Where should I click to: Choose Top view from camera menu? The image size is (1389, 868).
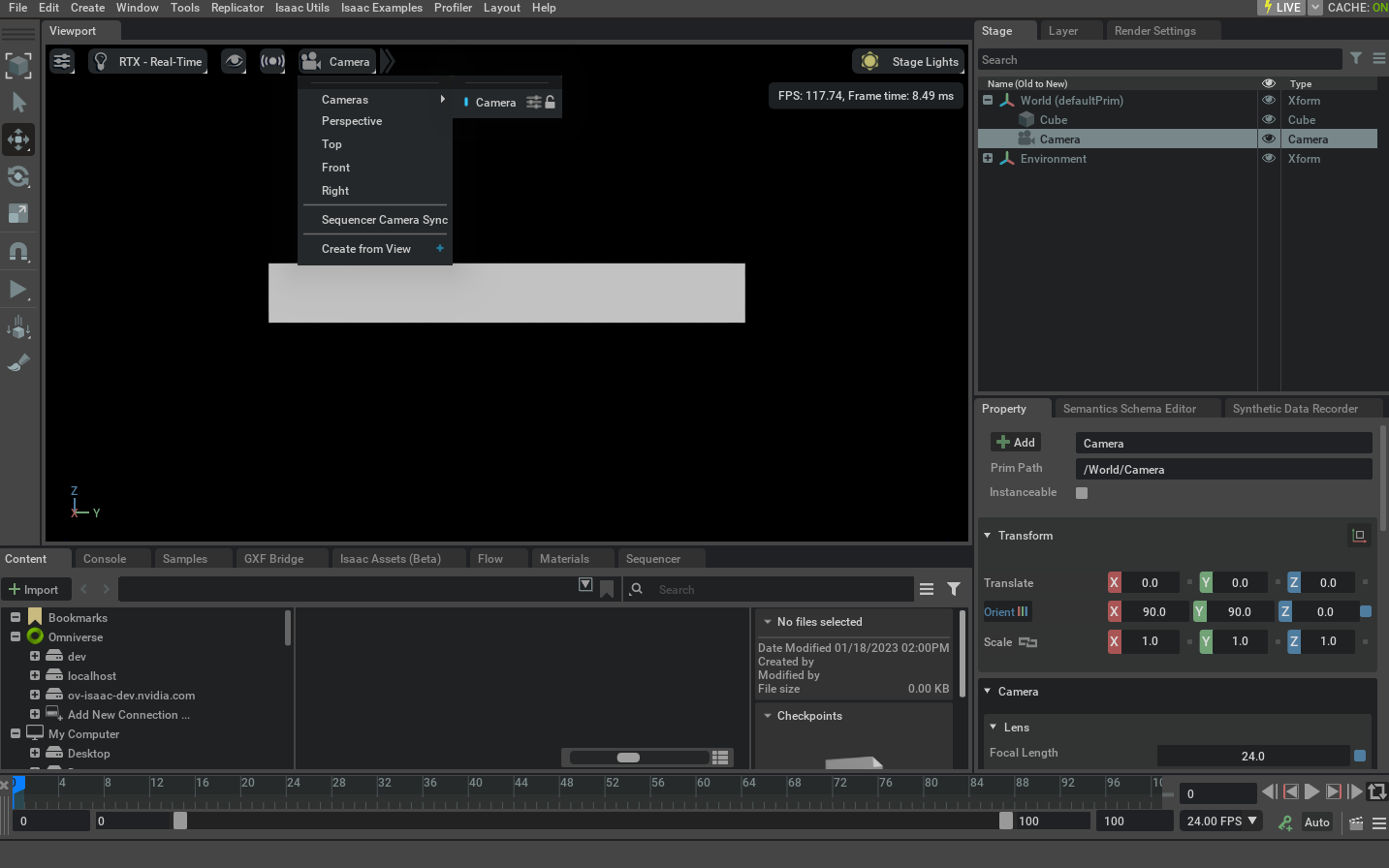(331, 144)
